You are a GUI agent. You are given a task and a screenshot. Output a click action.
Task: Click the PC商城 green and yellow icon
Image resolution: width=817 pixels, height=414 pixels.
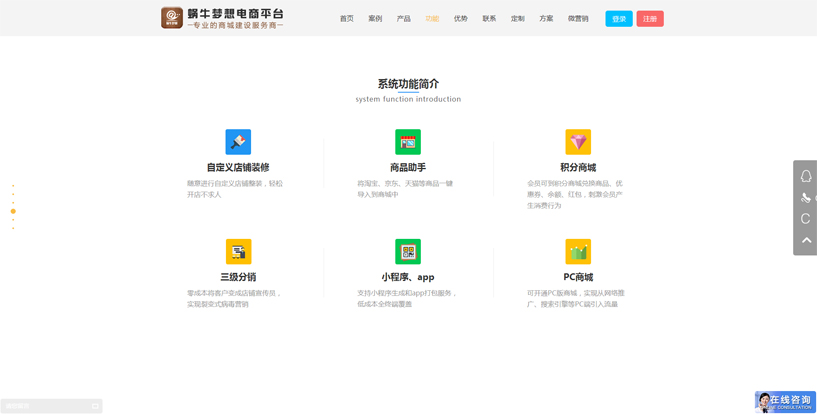578,251
